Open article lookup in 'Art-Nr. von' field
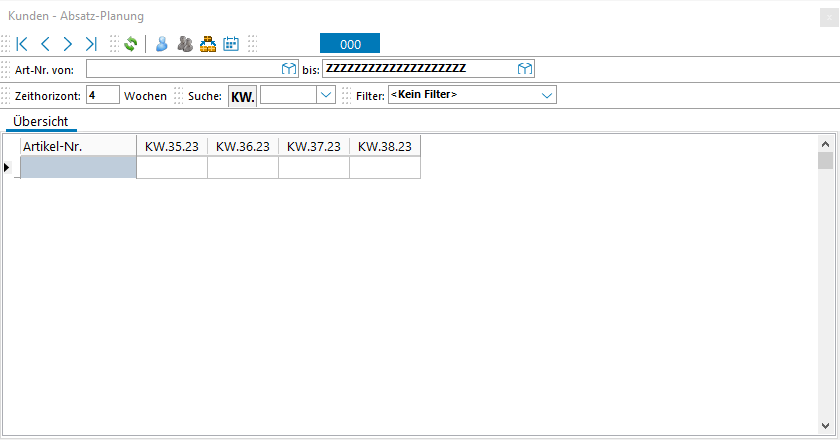Image resolution: width=840 pixels, height=440 pixels. pos(288,69)
